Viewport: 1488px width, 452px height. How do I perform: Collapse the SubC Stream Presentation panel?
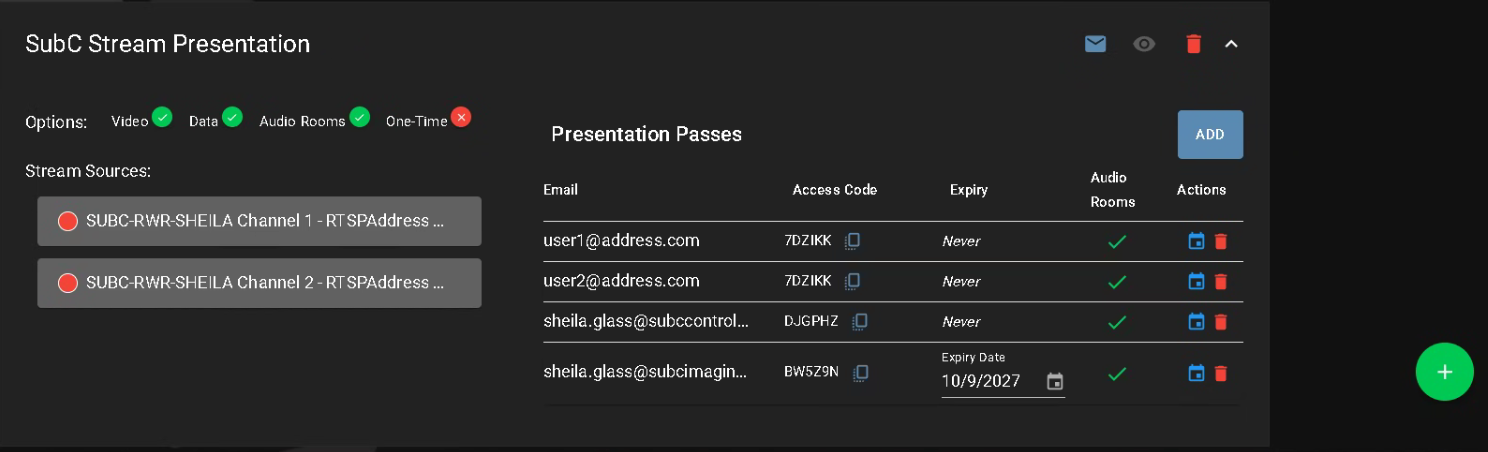click(1231, 44)
